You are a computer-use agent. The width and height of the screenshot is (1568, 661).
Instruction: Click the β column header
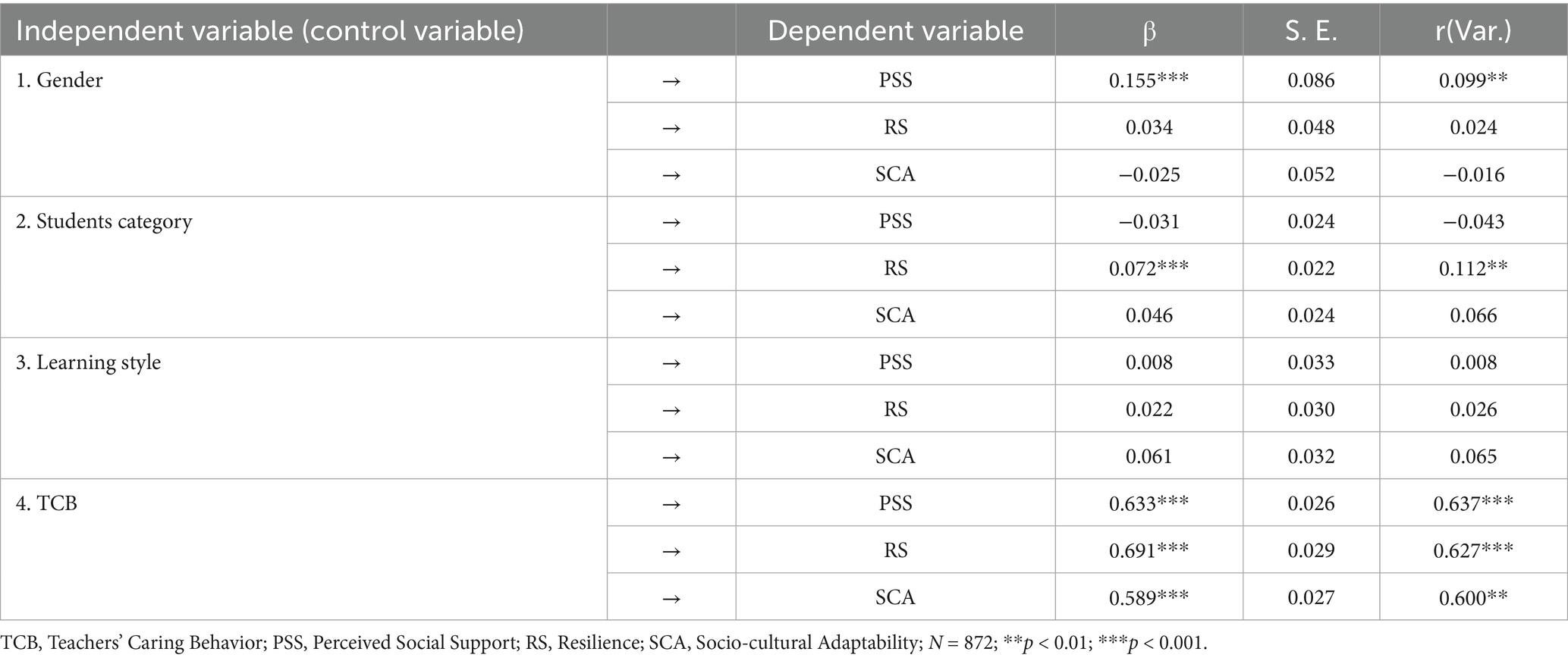pyautogui.click(x=1149, y=31)
